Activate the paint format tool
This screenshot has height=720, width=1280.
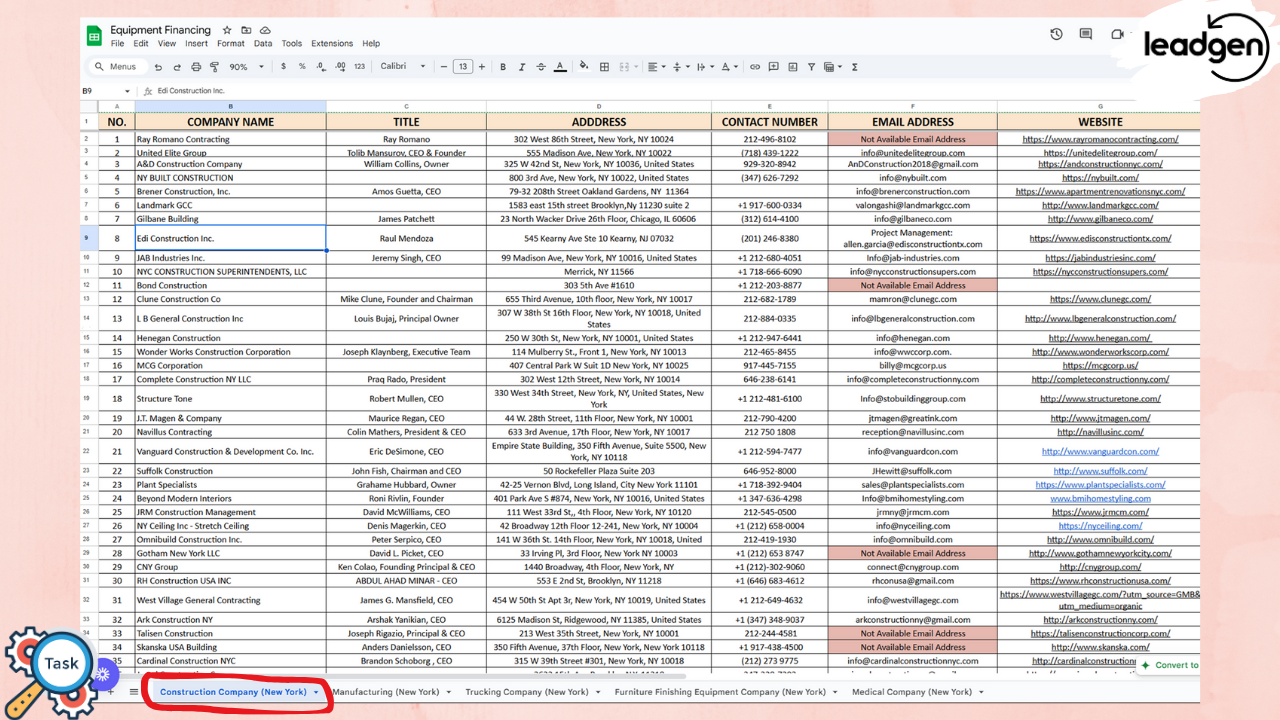pos(214,67)
